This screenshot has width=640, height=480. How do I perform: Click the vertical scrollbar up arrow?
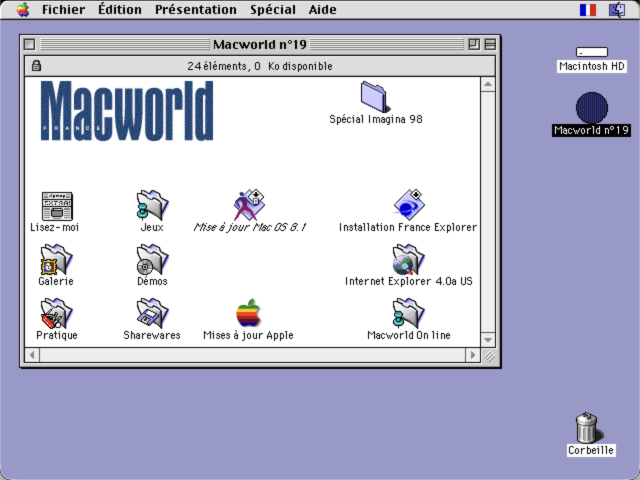(488, 84)
